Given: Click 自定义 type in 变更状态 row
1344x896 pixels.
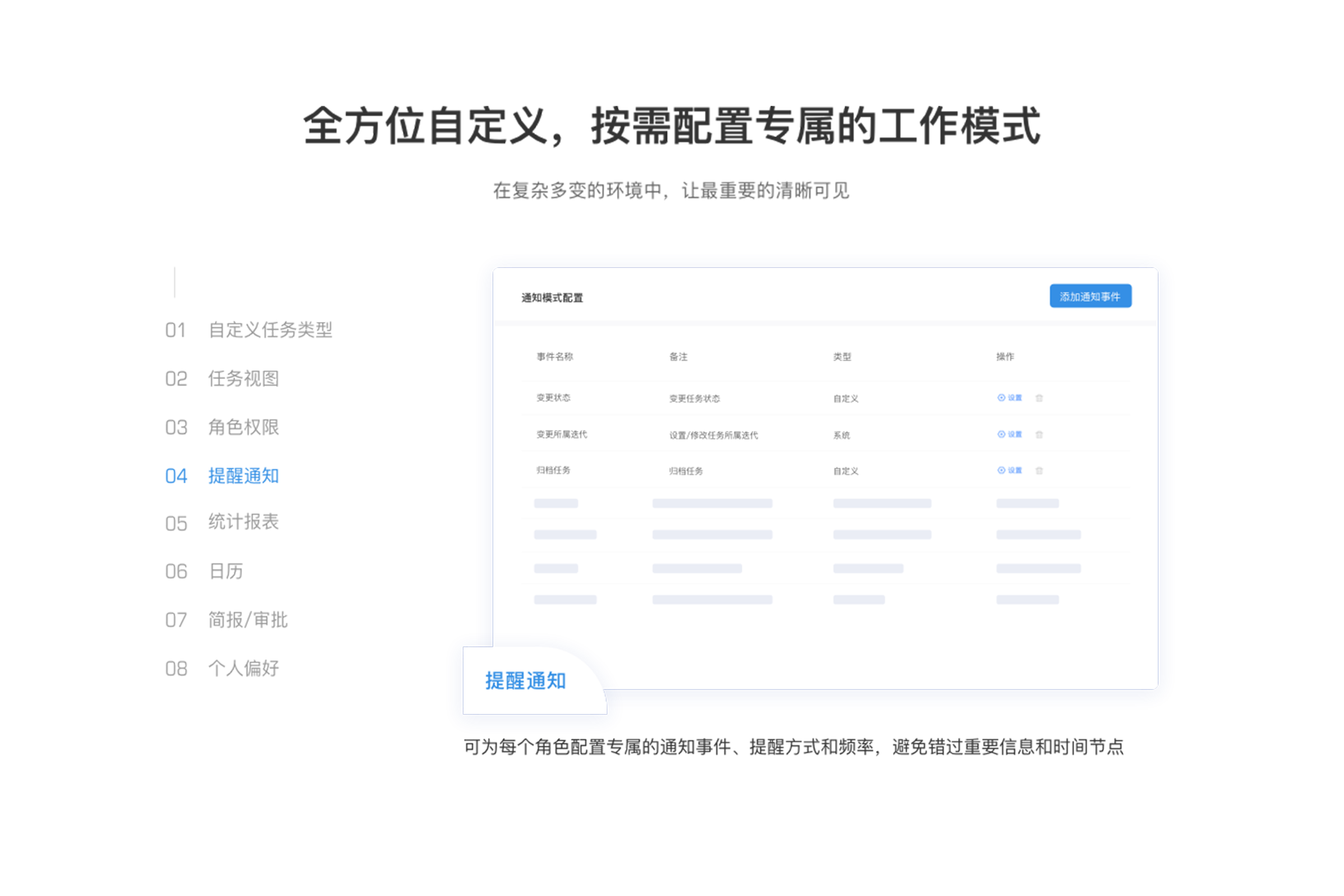Looking at the screenshot, I should (846, 398).
